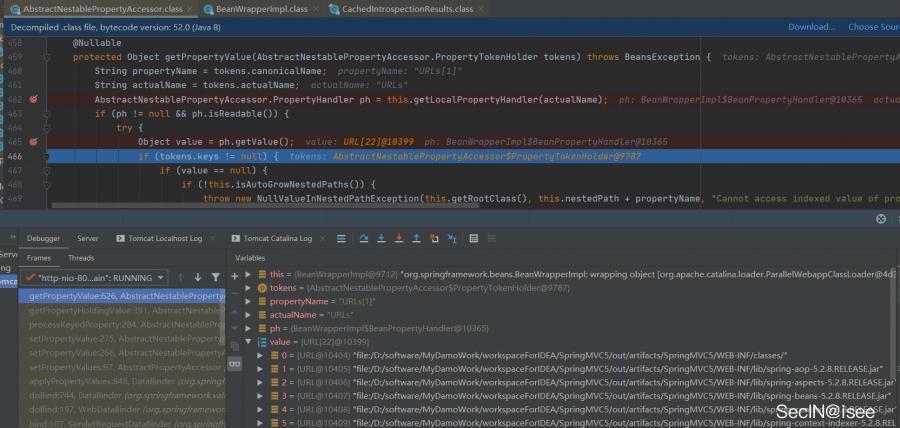Click the Step Over debugger icon

point(363,239)
